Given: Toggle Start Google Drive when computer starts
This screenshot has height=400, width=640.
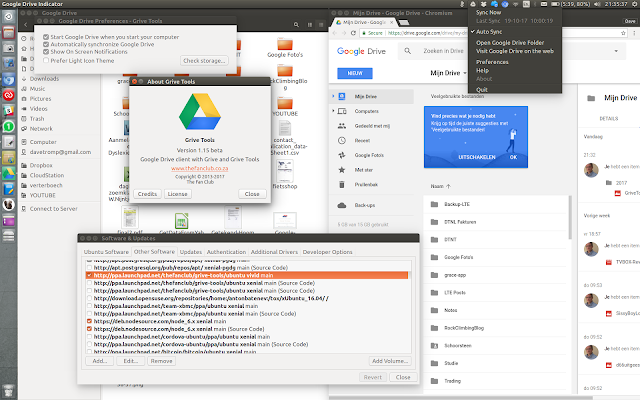Looking at the screenshot, I should click(x=46, y=37).
